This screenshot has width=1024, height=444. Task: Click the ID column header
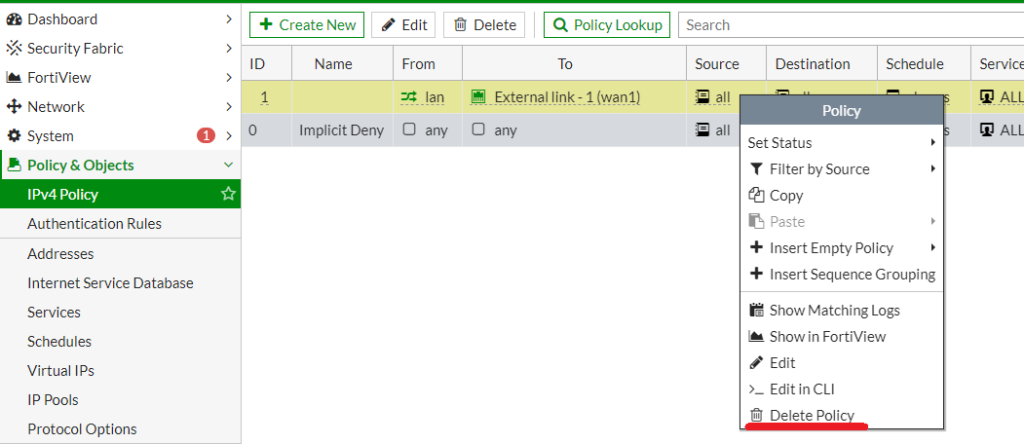(x=266, y=64)
